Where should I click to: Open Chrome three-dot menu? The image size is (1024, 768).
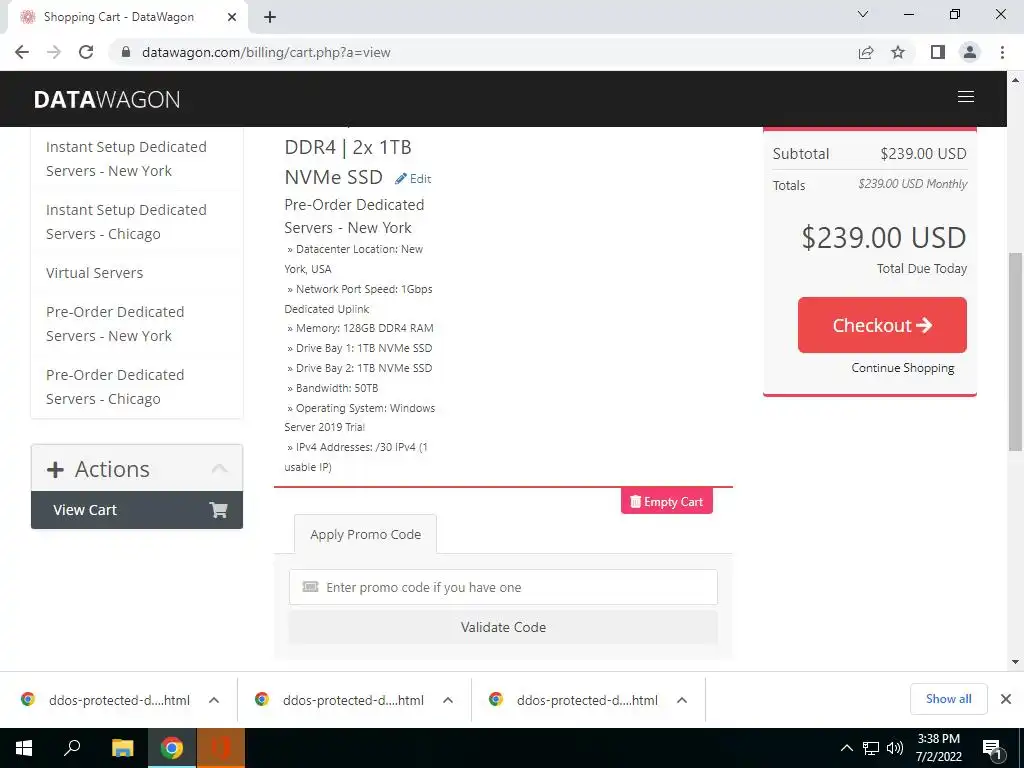(1002, 52)
